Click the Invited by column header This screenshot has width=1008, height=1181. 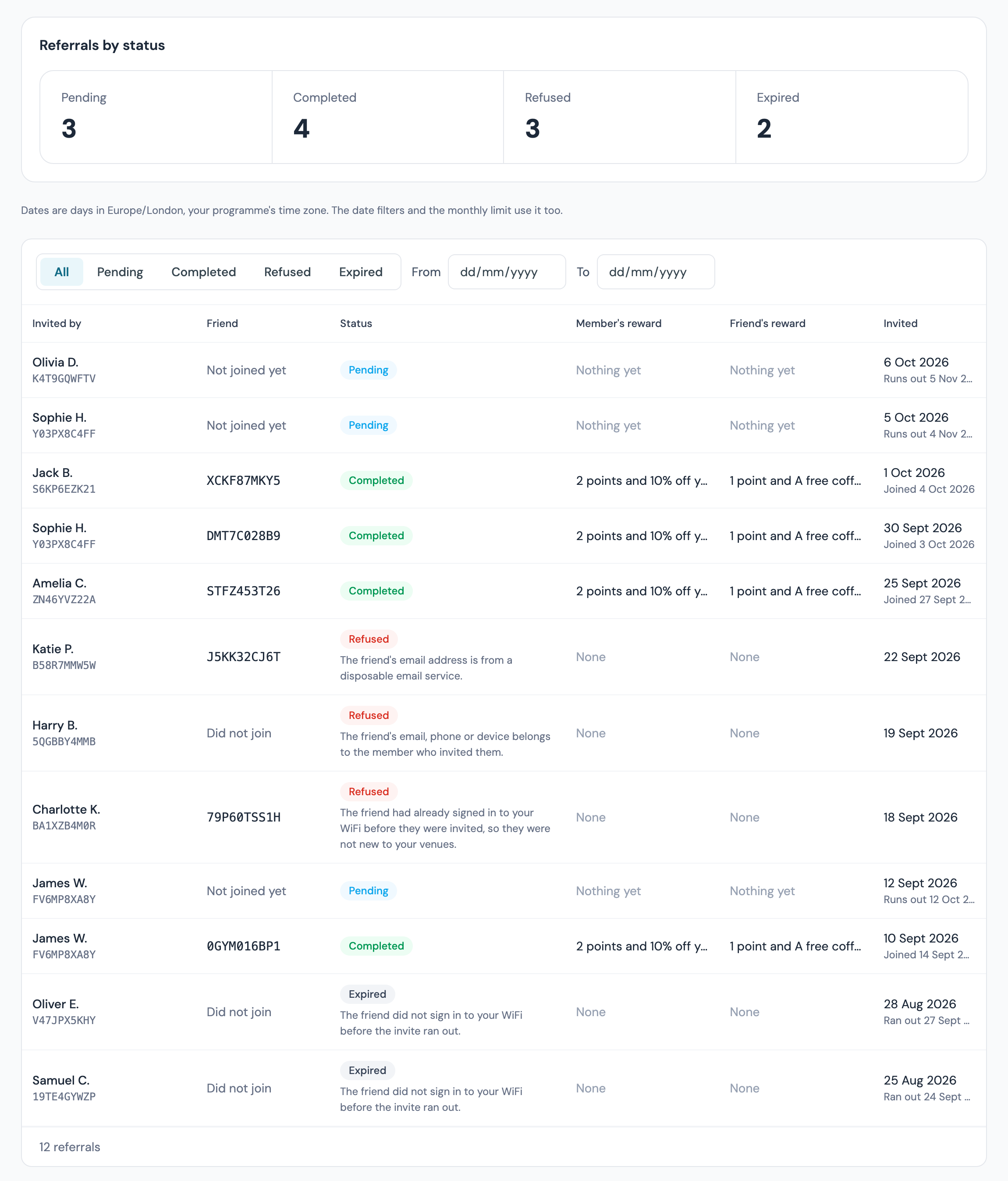click(x=57, y=323)
